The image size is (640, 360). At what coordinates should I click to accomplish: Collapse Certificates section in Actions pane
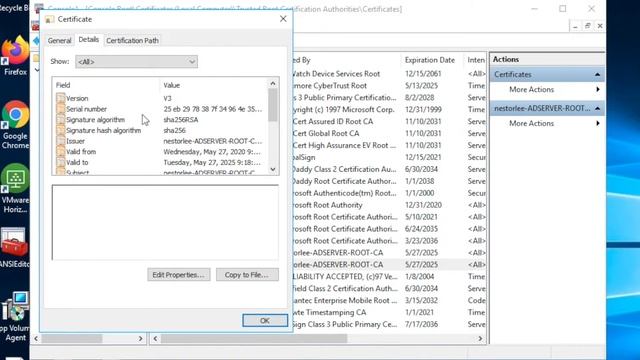tap(597, 74)
